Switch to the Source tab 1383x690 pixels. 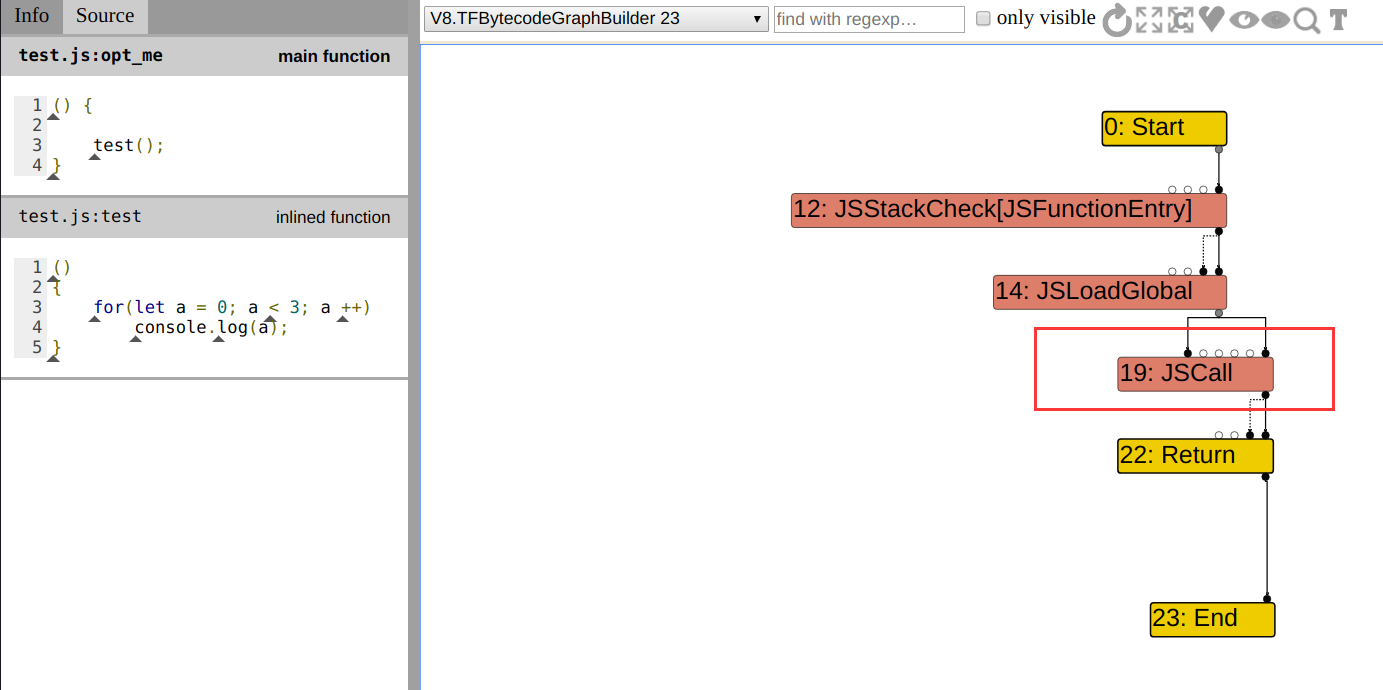(x=105, y=16)
